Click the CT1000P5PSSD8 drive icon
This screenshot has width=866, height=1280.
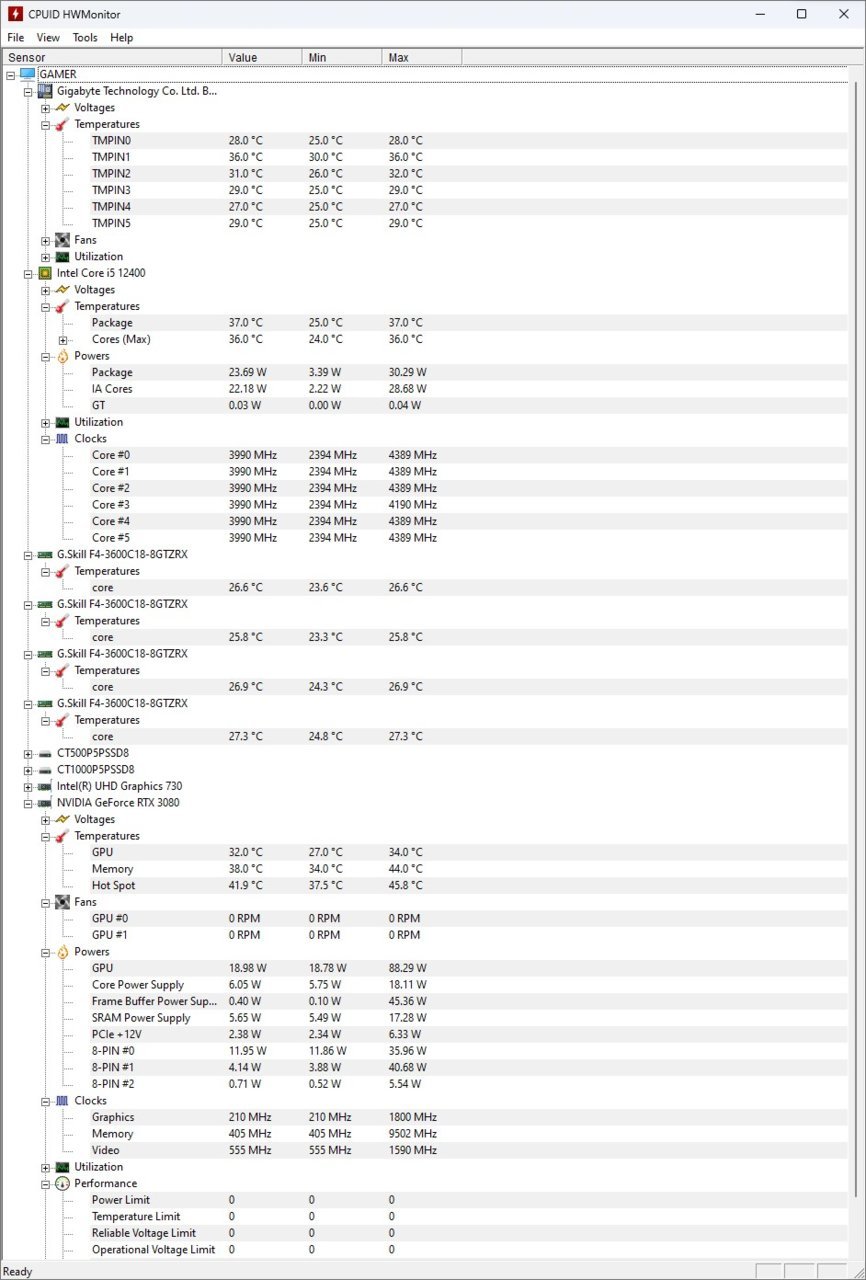pyautogui.click(x=45, y=770)
